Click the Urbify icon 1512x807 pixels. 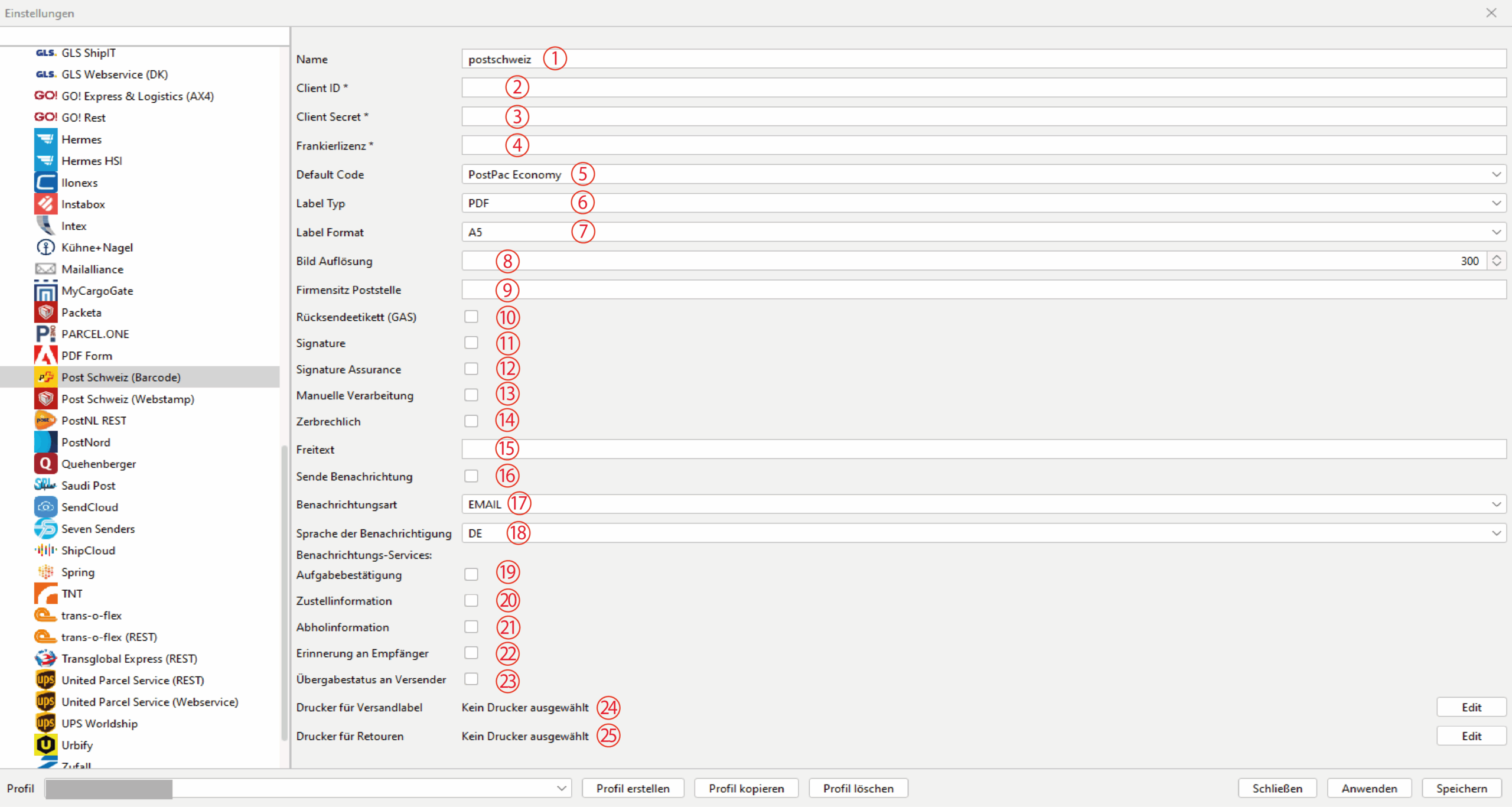45,745
